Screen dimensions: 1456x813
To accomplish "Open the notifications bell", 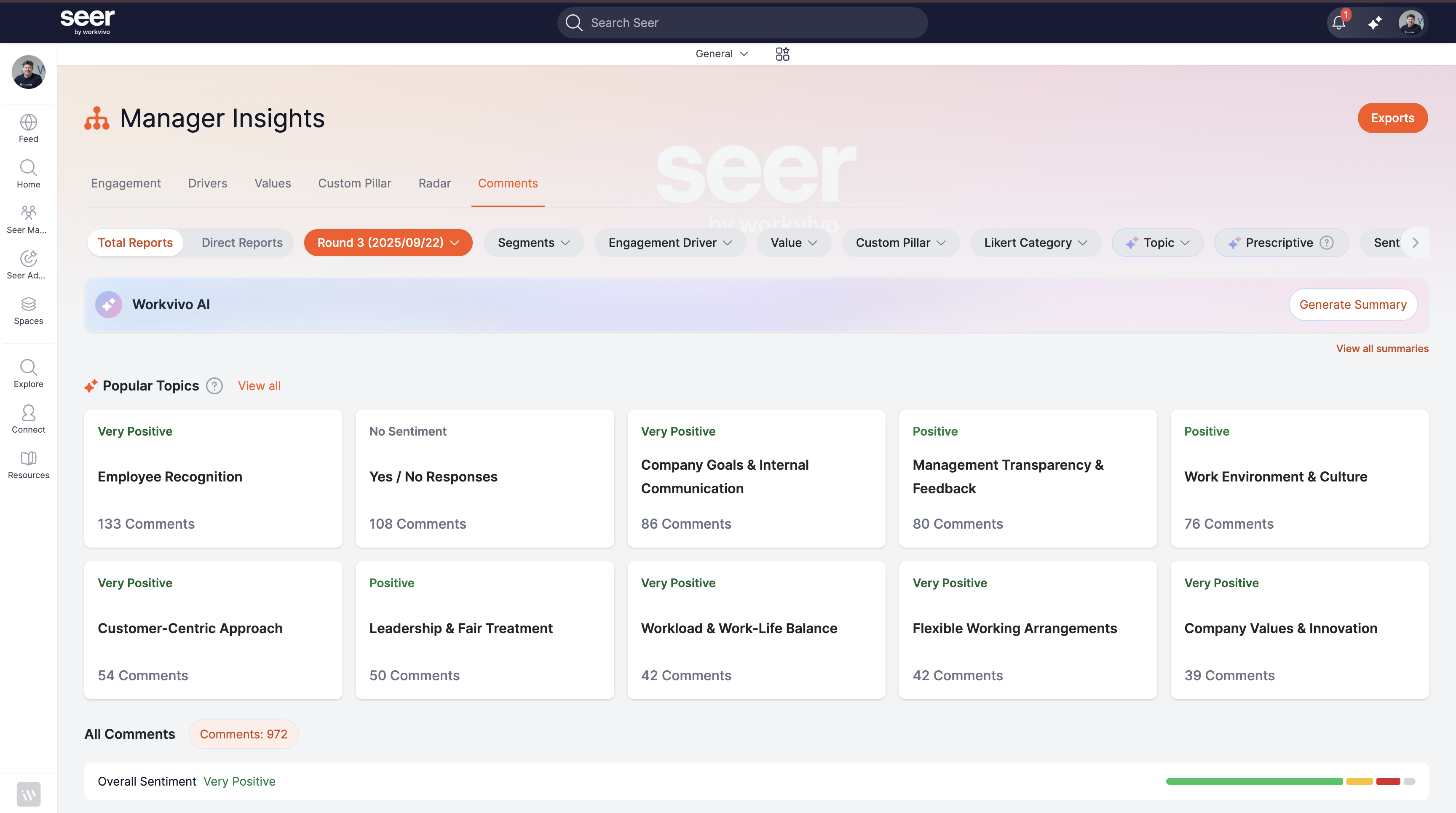I will 1339,23.
